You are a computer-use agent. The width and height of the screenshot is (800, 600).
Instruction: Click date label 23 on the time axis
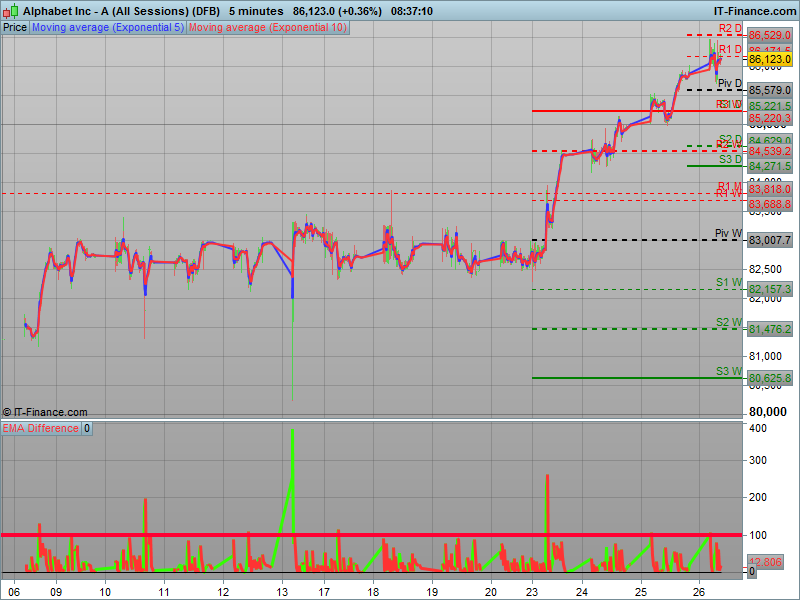(532, 592)
